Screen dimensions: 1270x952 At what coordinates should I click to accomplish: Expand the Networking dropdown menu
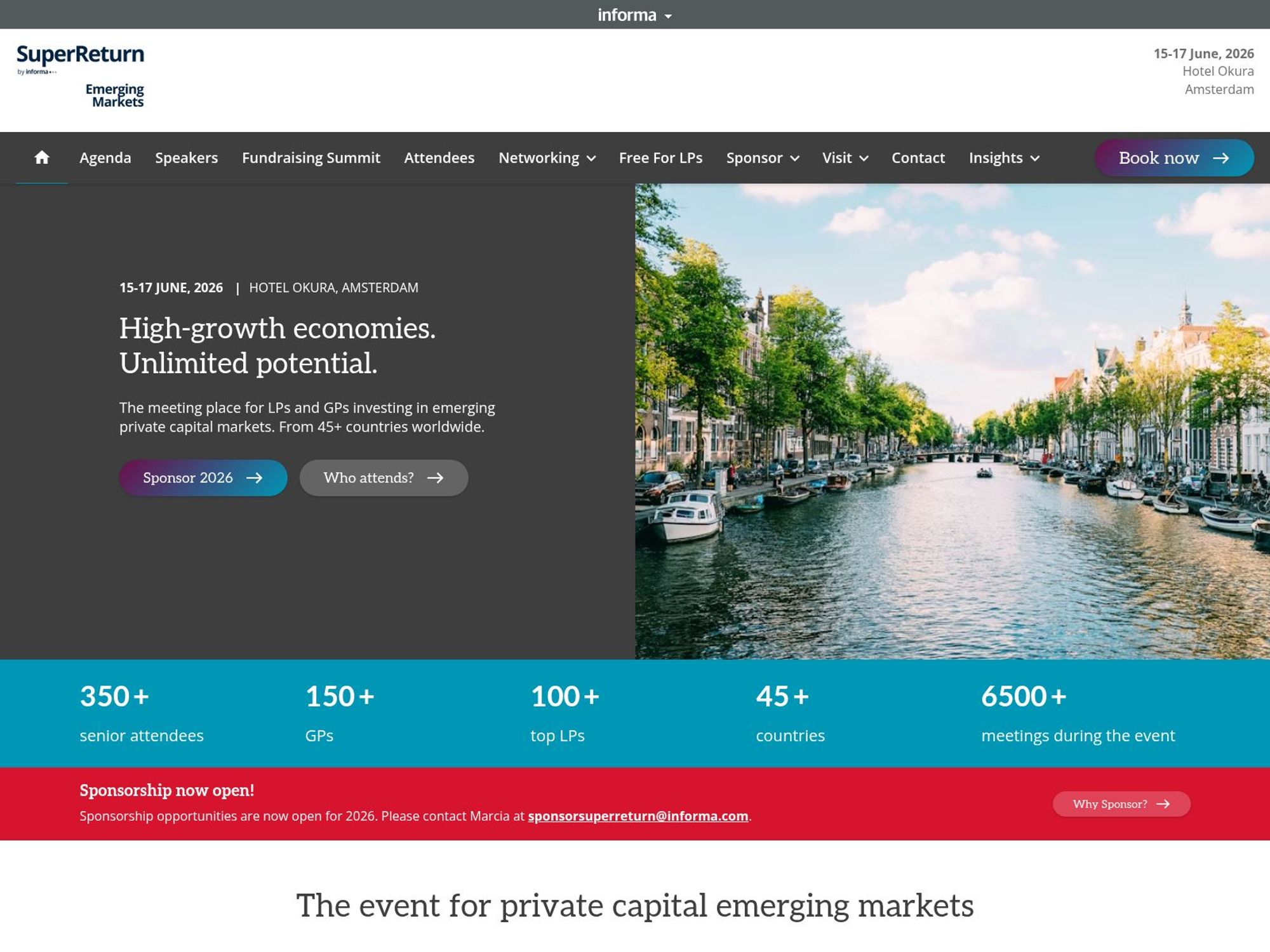pyautogui.click(x=592, y=158)
